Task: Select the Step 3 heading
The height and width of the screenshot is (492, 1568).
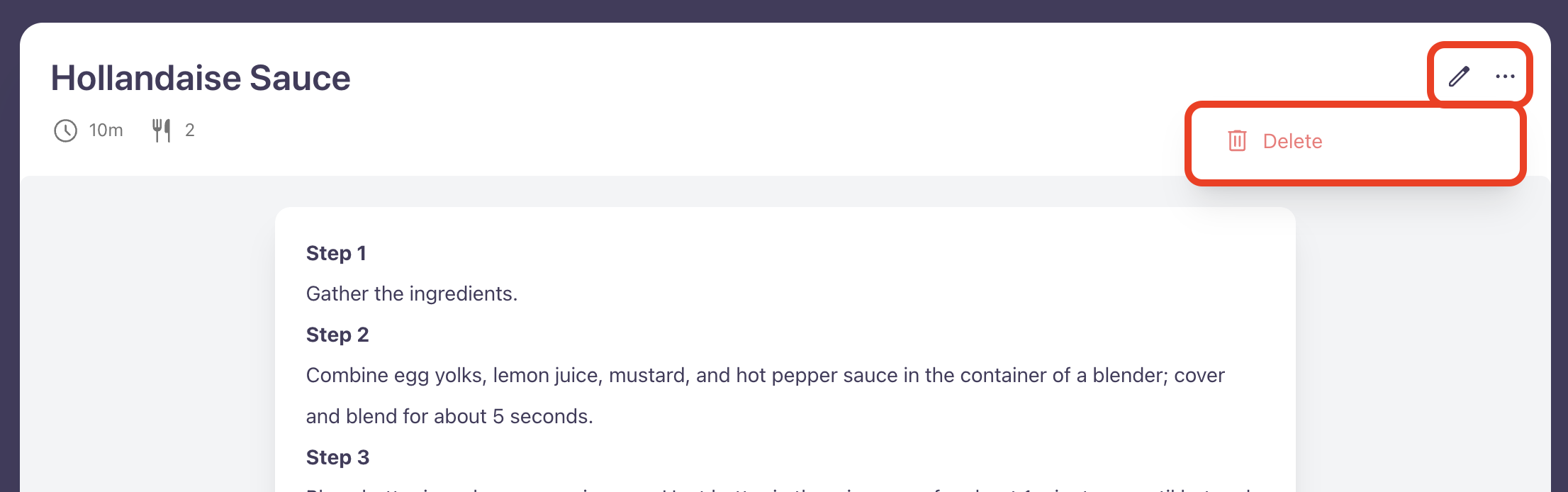Action: coord(337,457)
